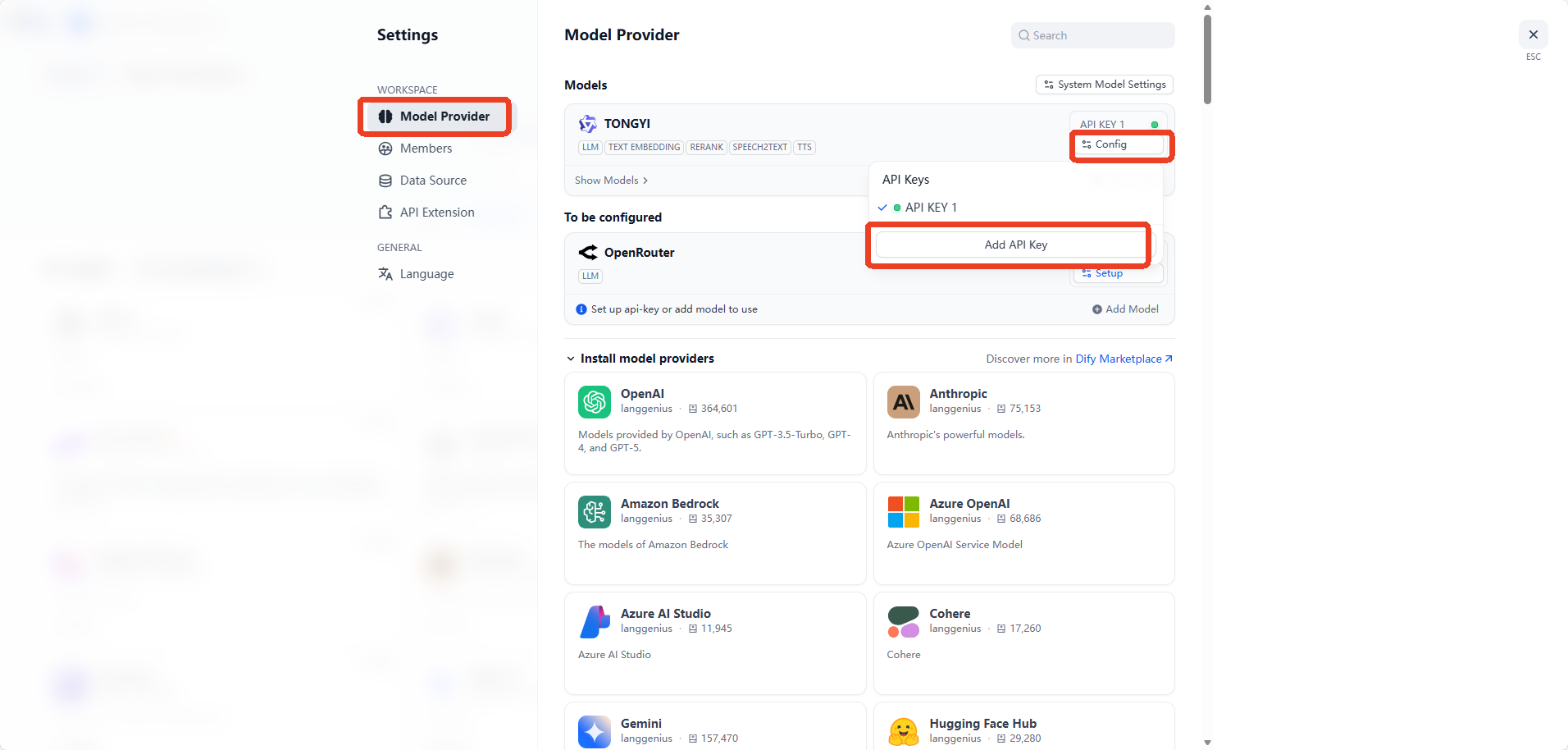The height and width of the screenshot is (750, 1568).
Task: Collapse the Install model providers section
Action: (640, 359)
